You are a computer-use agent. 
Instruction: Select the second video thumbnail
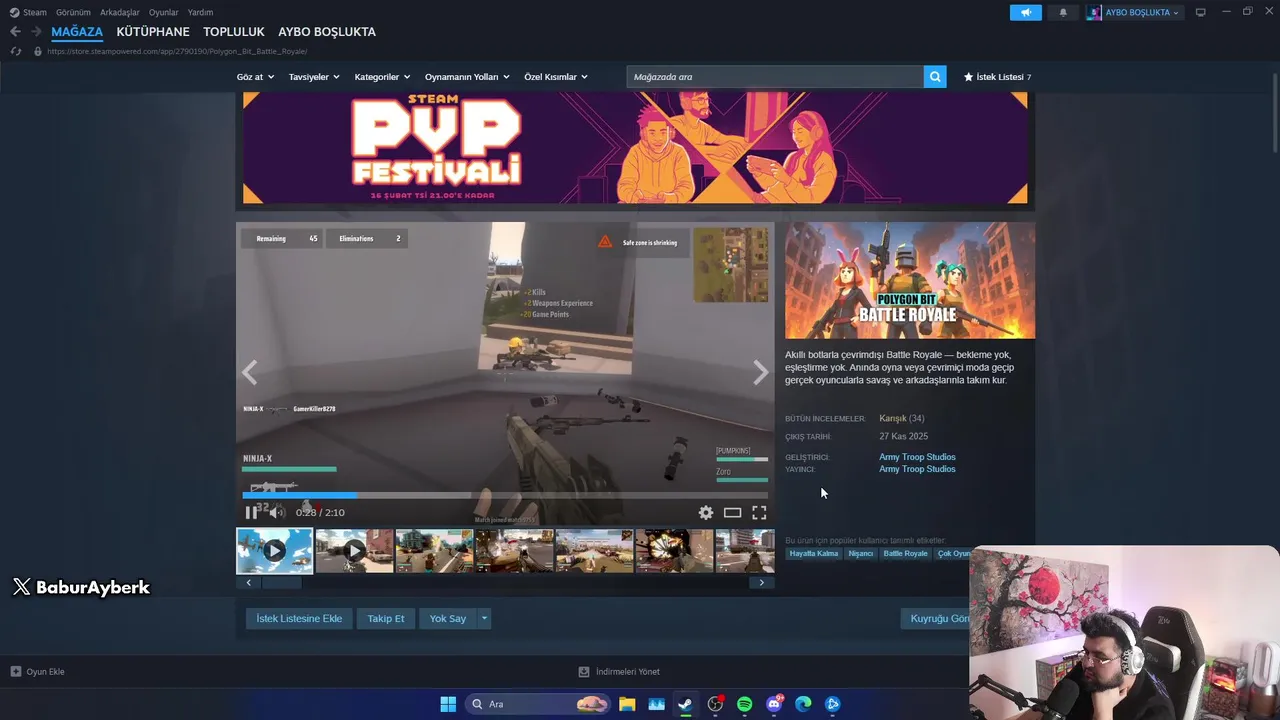pos(354,550)
